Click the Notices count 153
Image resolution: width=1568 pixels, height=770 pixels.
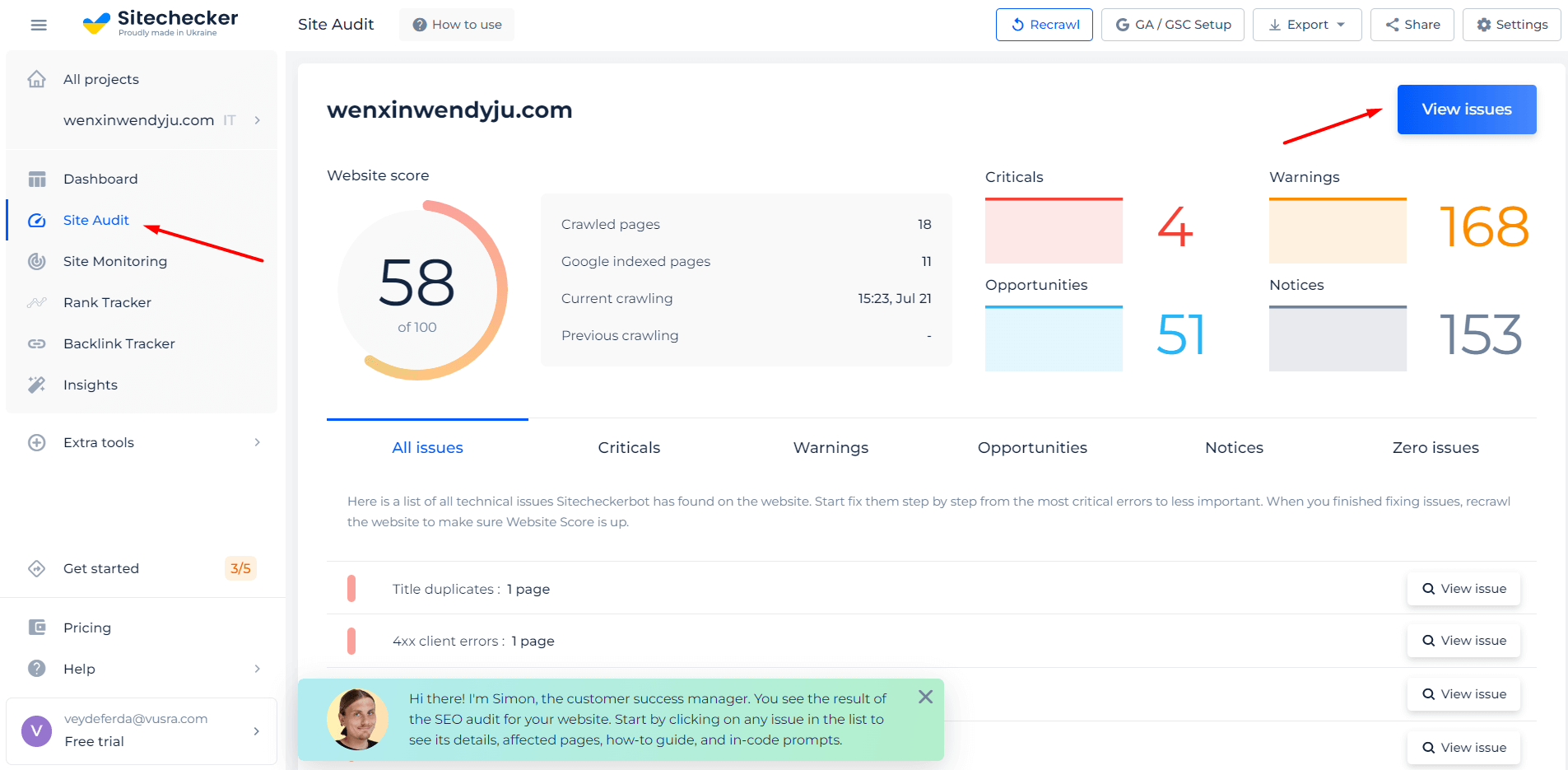tap(1481, 335)
